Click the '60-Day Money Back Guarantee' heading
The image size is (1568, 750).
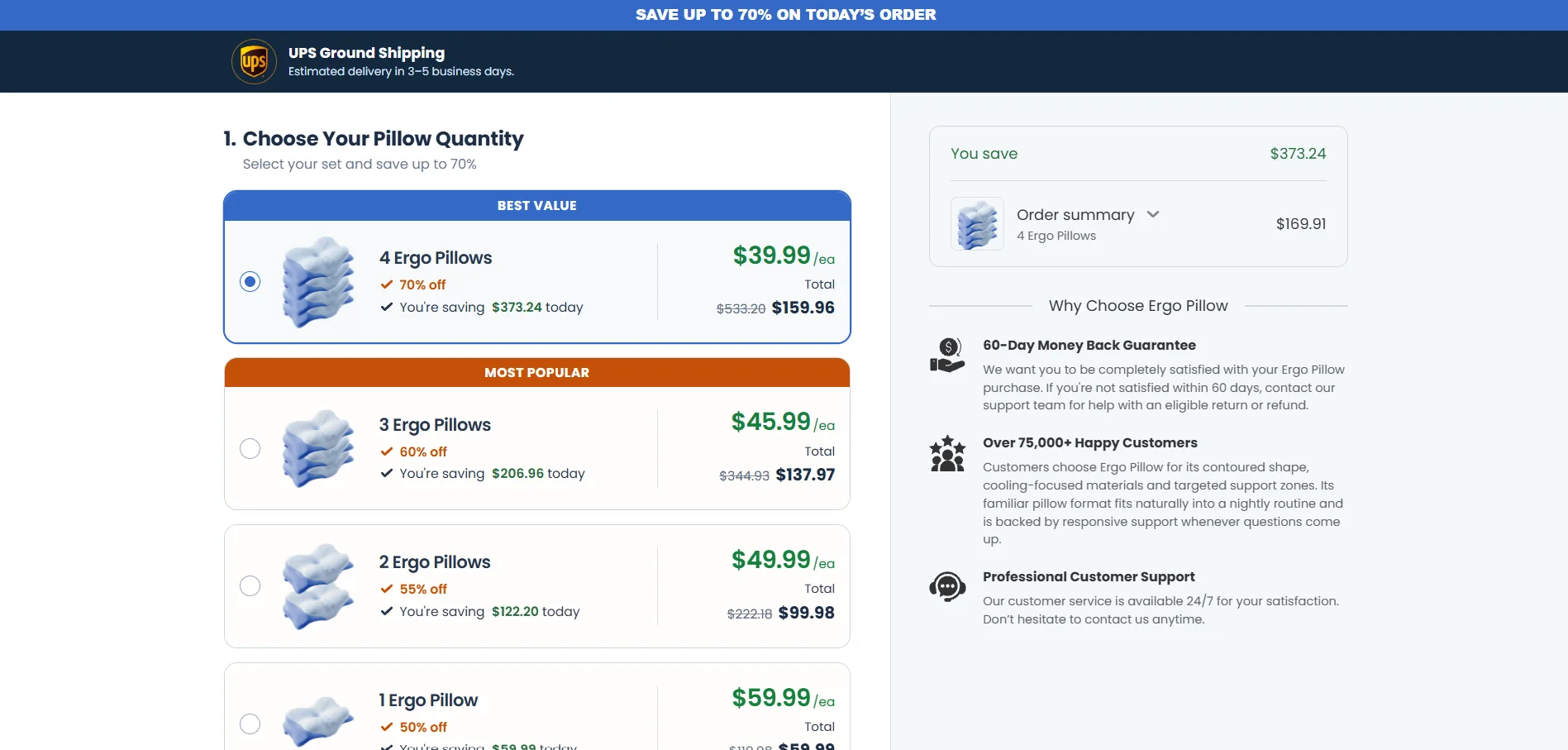coord(1089,346)
